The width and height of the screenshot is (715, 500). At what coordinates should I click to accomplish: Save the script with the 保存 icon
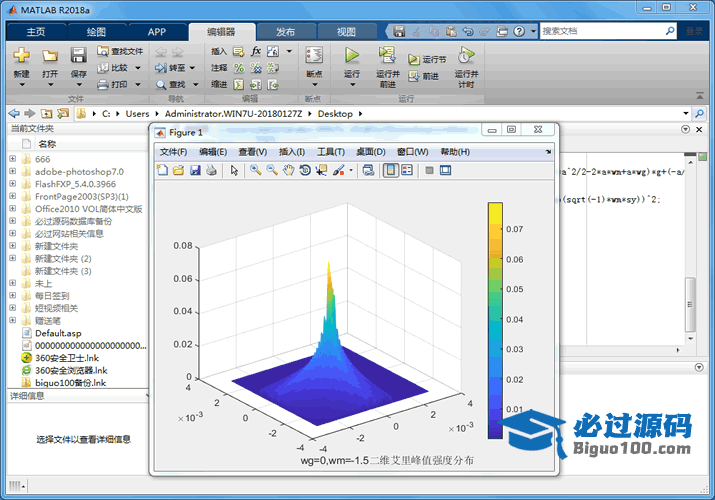78,56
